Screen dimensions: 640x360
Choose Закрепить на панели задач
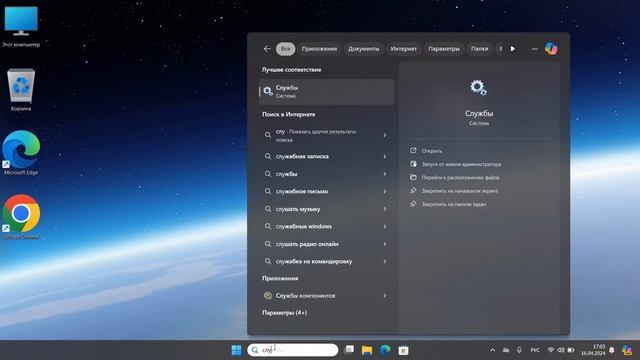pos(453,204)
